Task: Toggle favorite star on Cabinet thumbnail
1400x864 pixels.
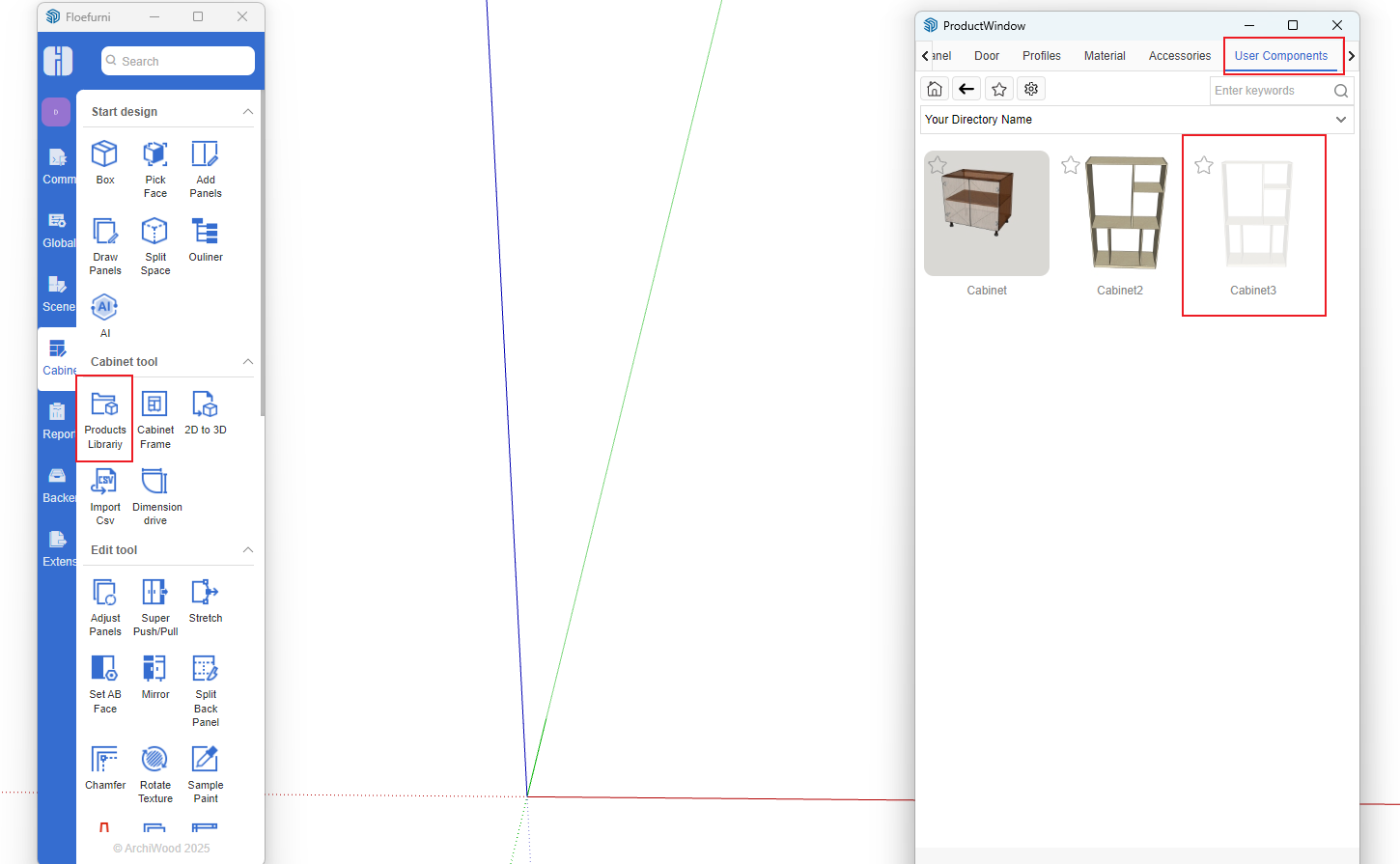Action: [938, 166]
